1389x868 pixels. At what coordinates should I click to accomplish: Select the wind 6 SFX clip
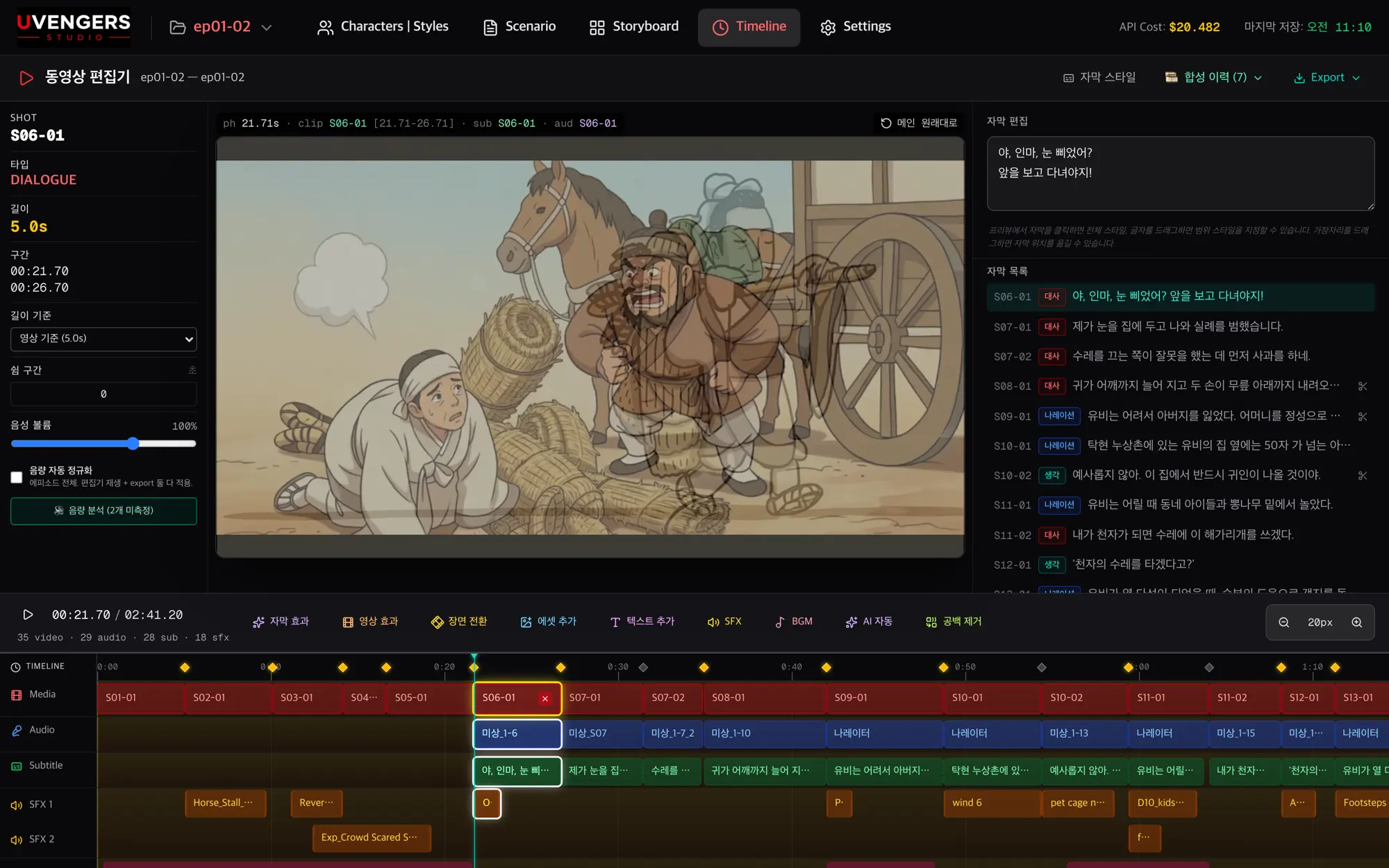click(x=992, y=803)
